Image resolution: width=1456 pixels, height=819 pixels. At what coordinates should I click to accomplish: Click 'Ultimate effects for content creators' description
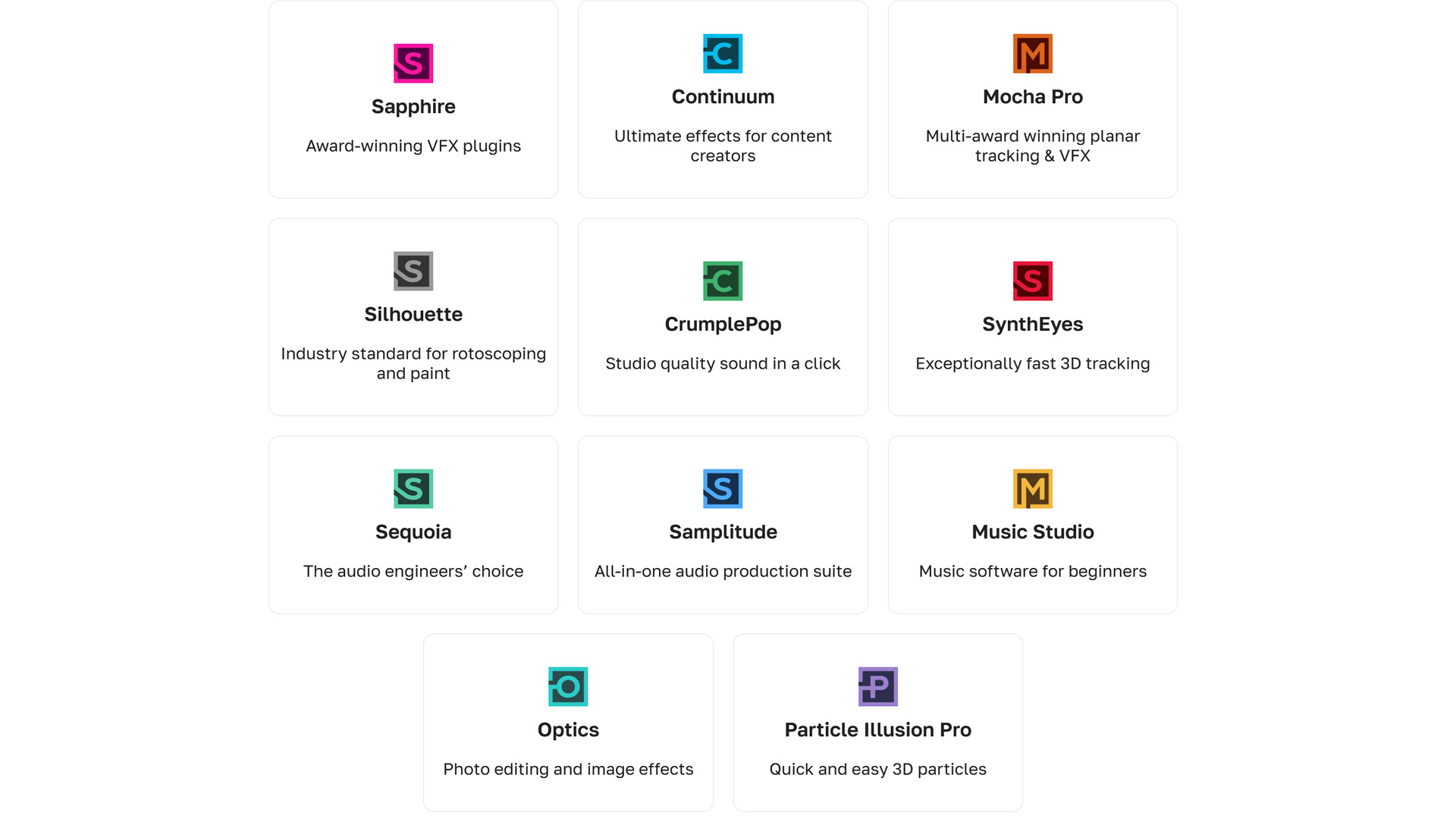[723, 146]
